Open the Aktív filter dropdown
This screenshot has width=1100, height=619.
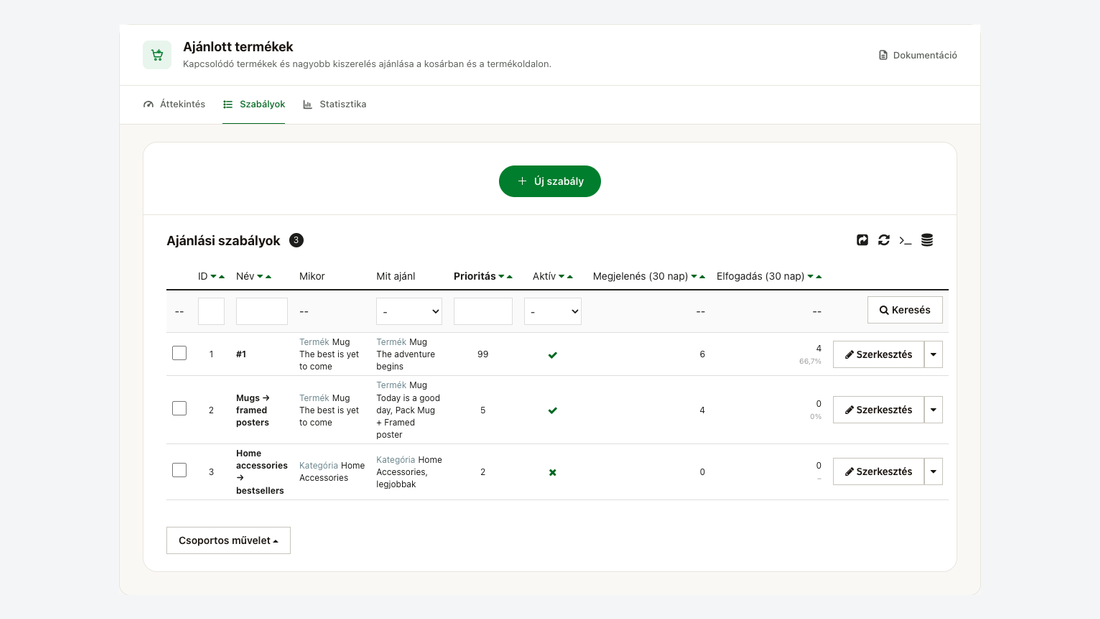click(x=553, y=311)
